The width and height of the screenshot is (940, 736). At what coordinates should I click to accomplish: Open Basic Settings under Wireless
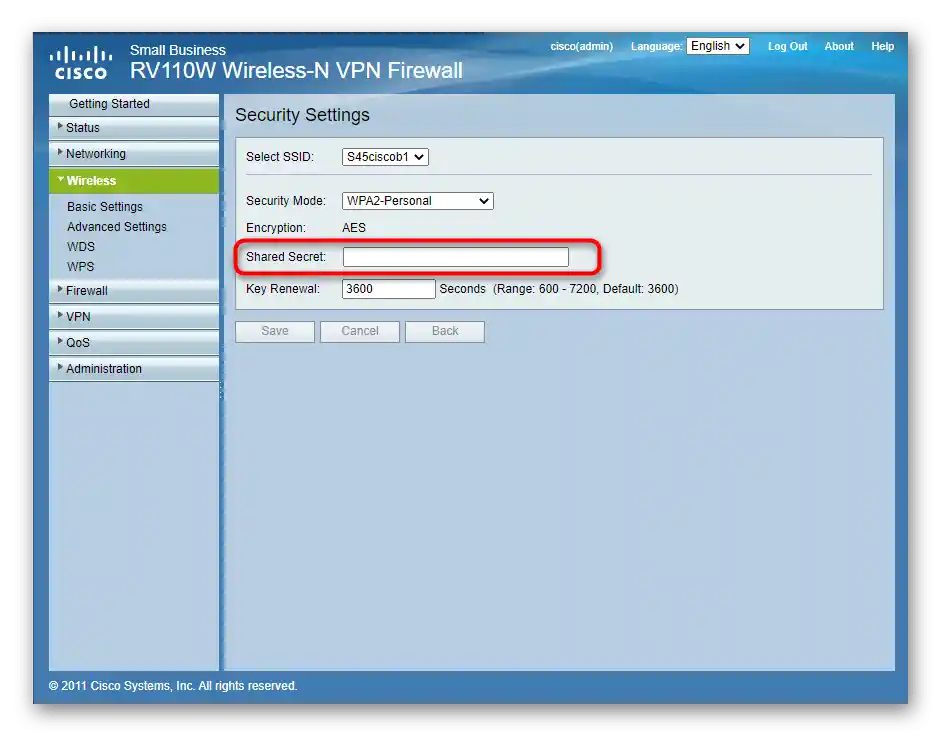pyautogui.click(x=105, y=207)
